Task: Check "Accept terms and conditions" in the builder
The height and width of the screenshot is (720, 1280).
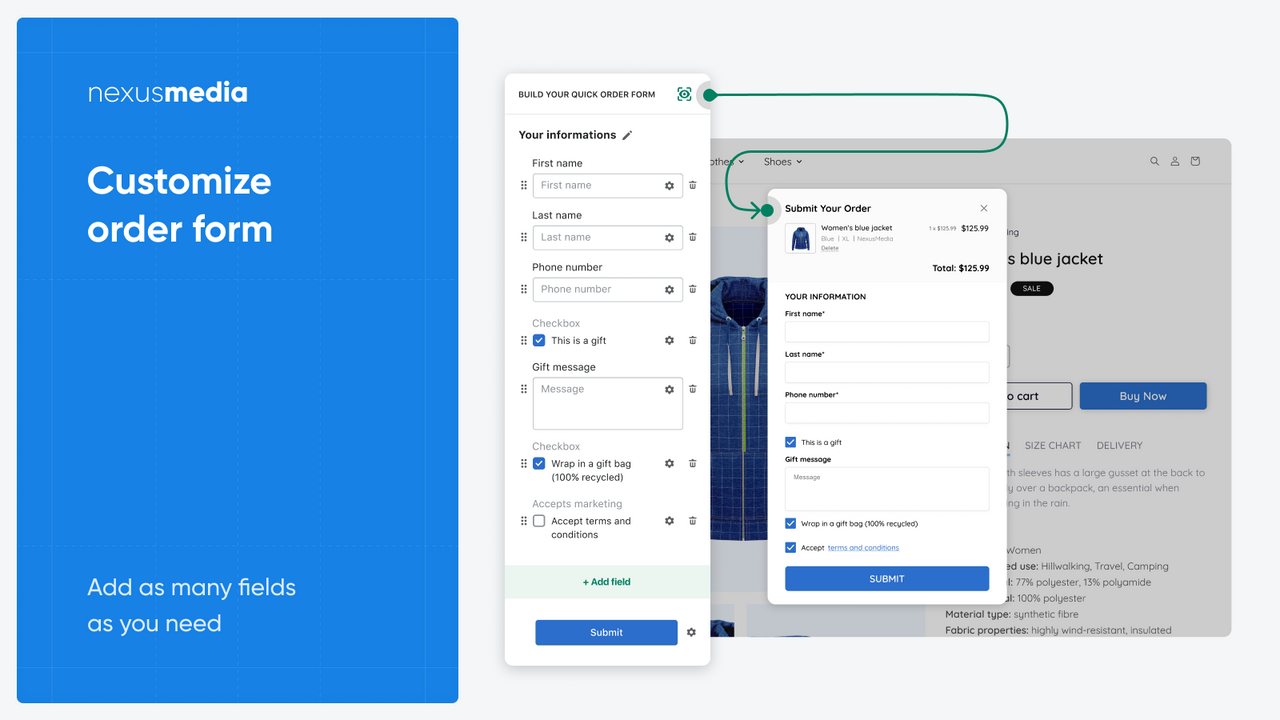Action: tap(539, 520)
